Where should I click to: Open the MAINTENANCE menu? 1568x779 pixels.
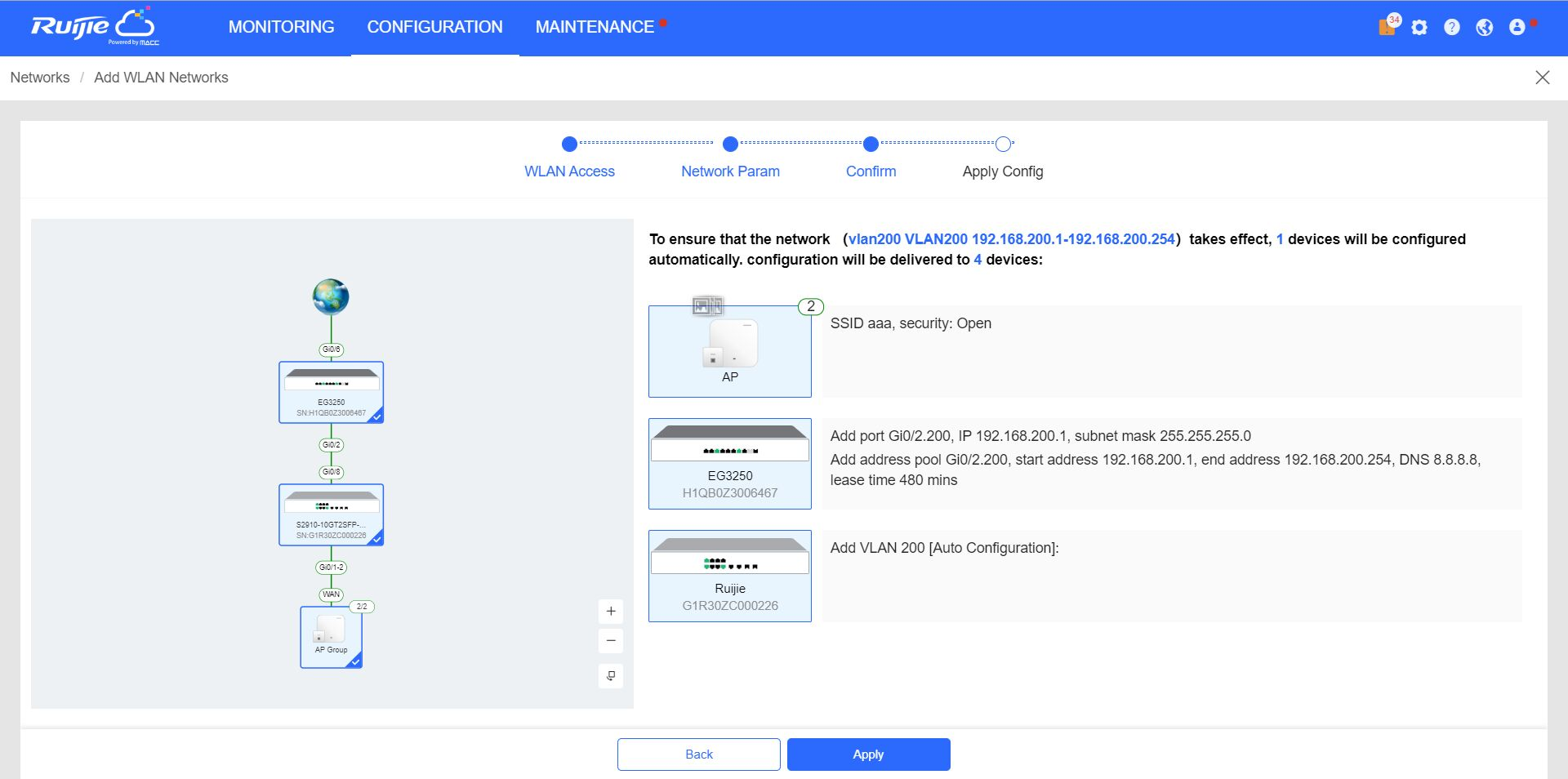[x=595, y=27]
